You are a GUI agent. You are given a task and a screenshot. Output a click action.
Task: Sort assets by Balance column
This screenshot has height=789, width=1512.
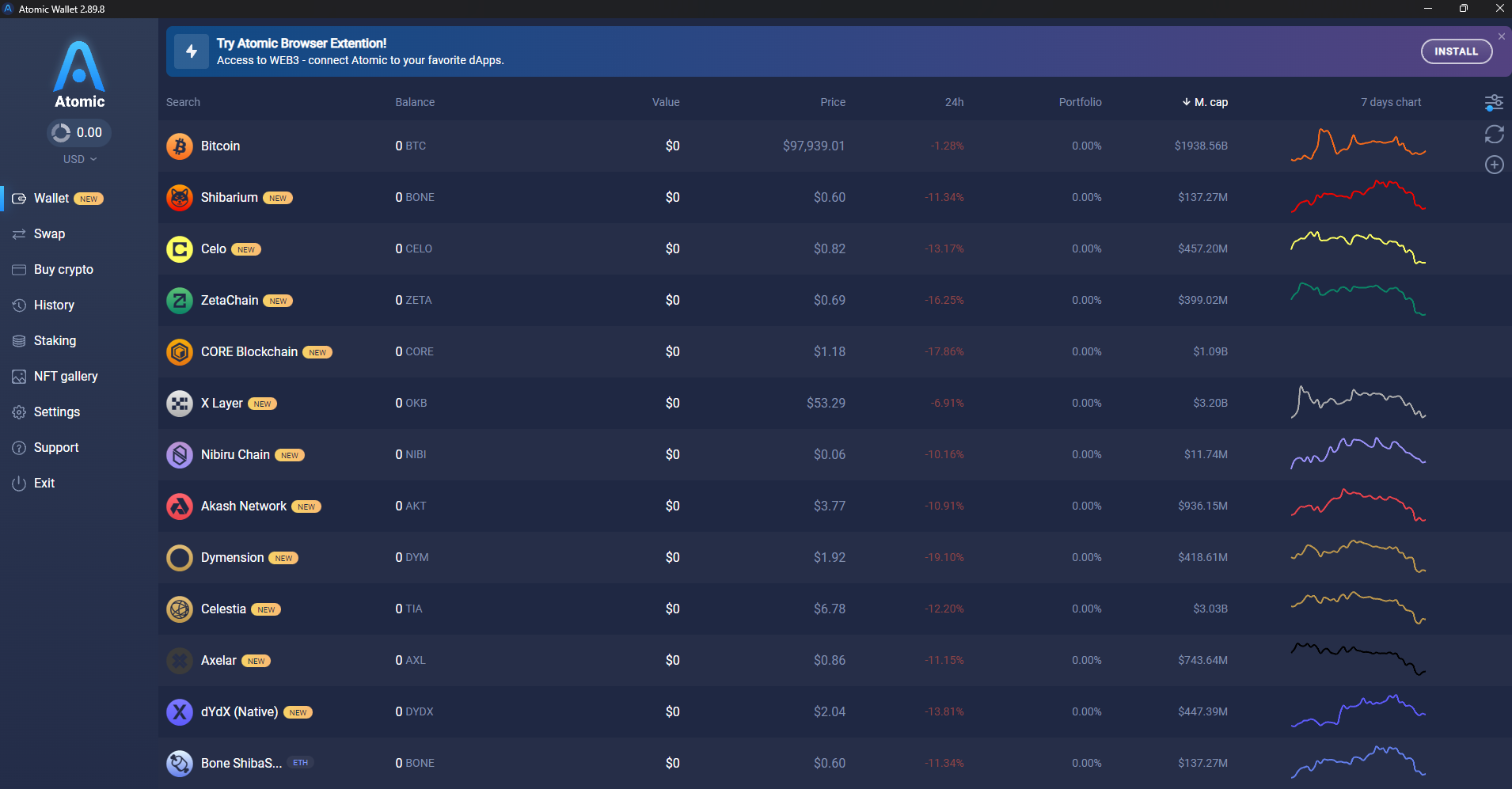tap(415, 102)
